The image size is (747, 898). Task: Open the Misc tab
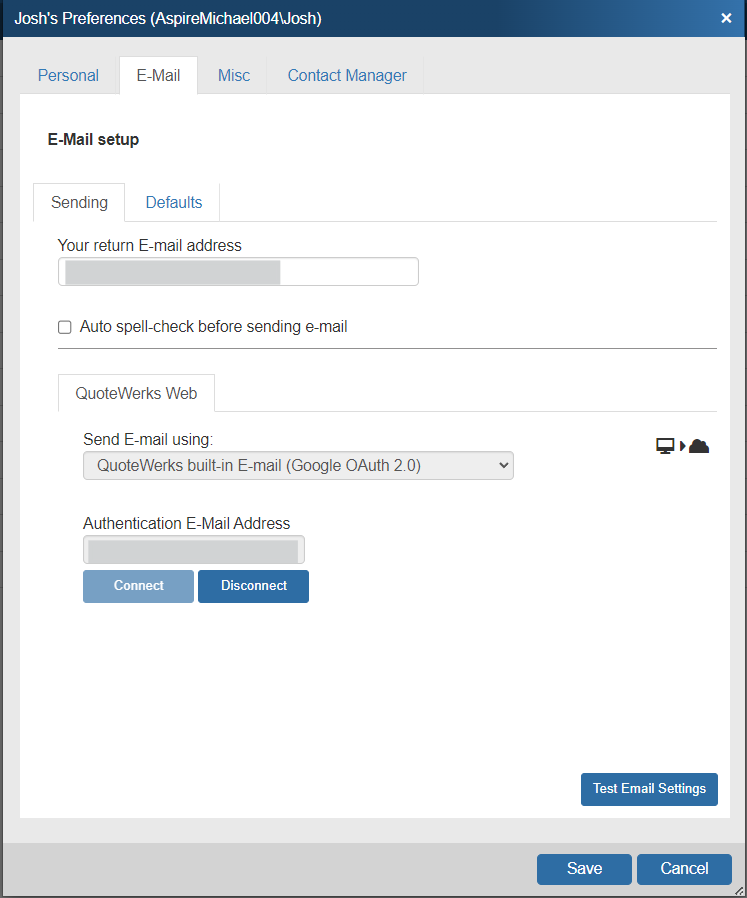(x=234, y=75)
